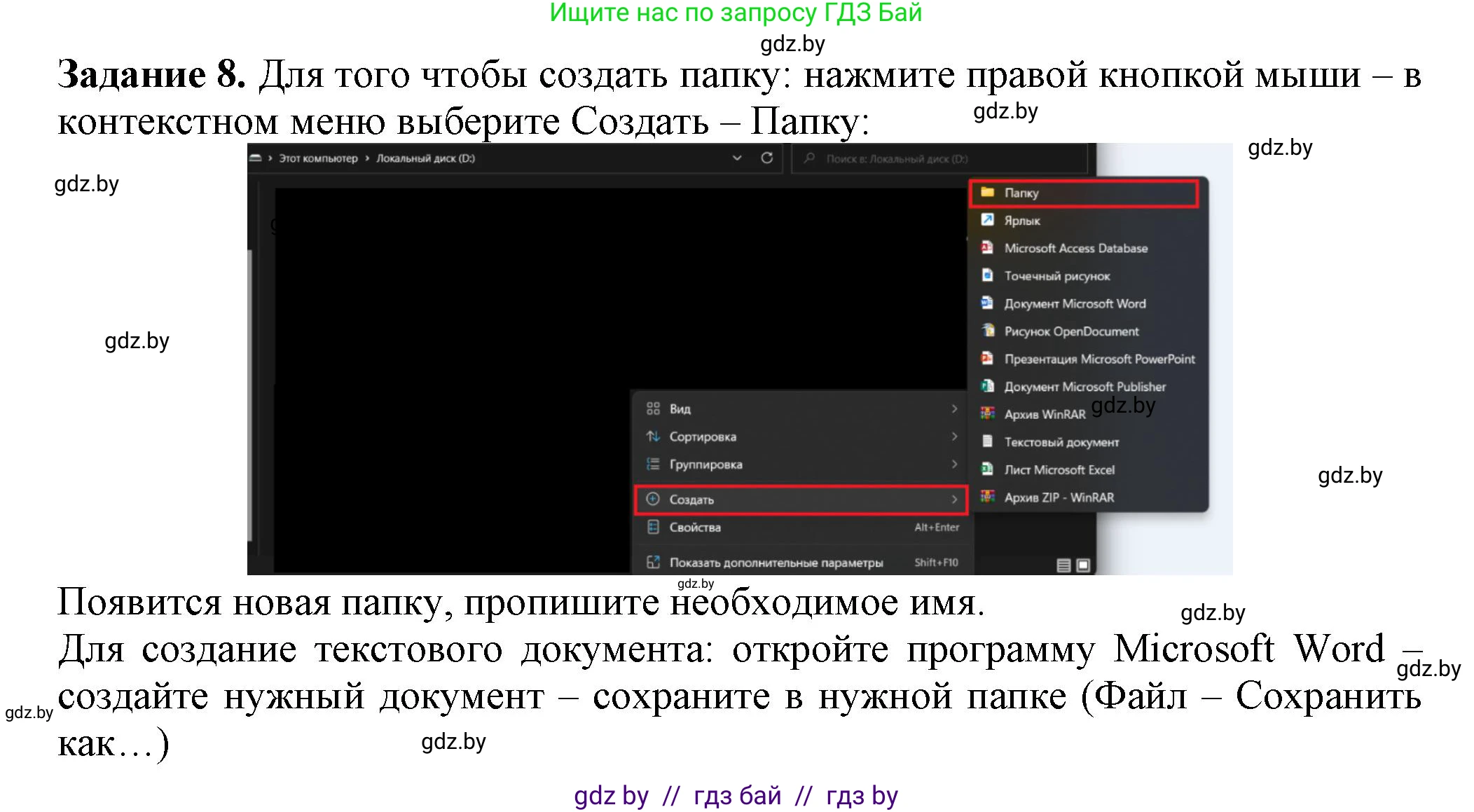
Task: Expand the address bar dropdown
Action: click(x=737, y=158)
